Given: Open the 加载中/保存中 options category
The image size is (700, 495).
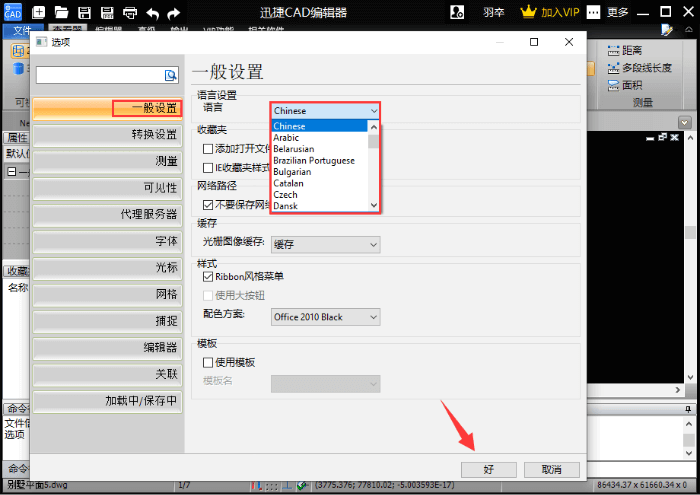Looking at the screenshot, I should pos(108,401).
